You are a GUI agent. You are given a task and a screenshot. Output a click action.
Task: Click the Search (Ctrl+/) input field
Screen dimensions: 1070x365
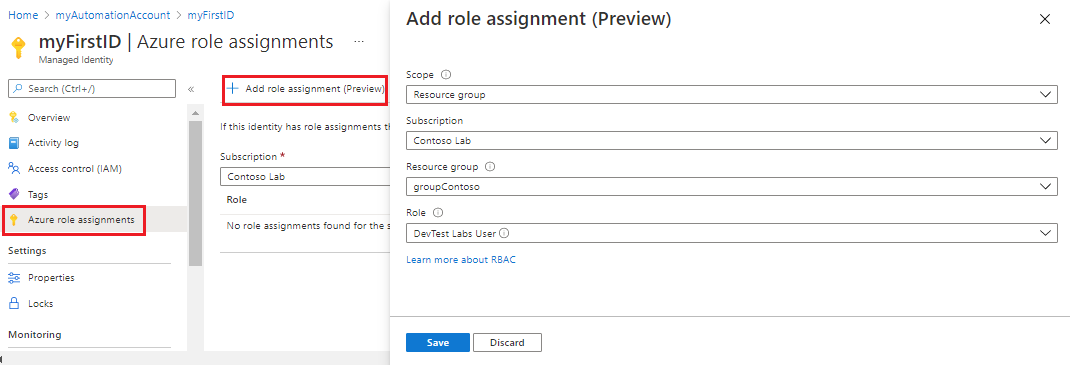92,89
